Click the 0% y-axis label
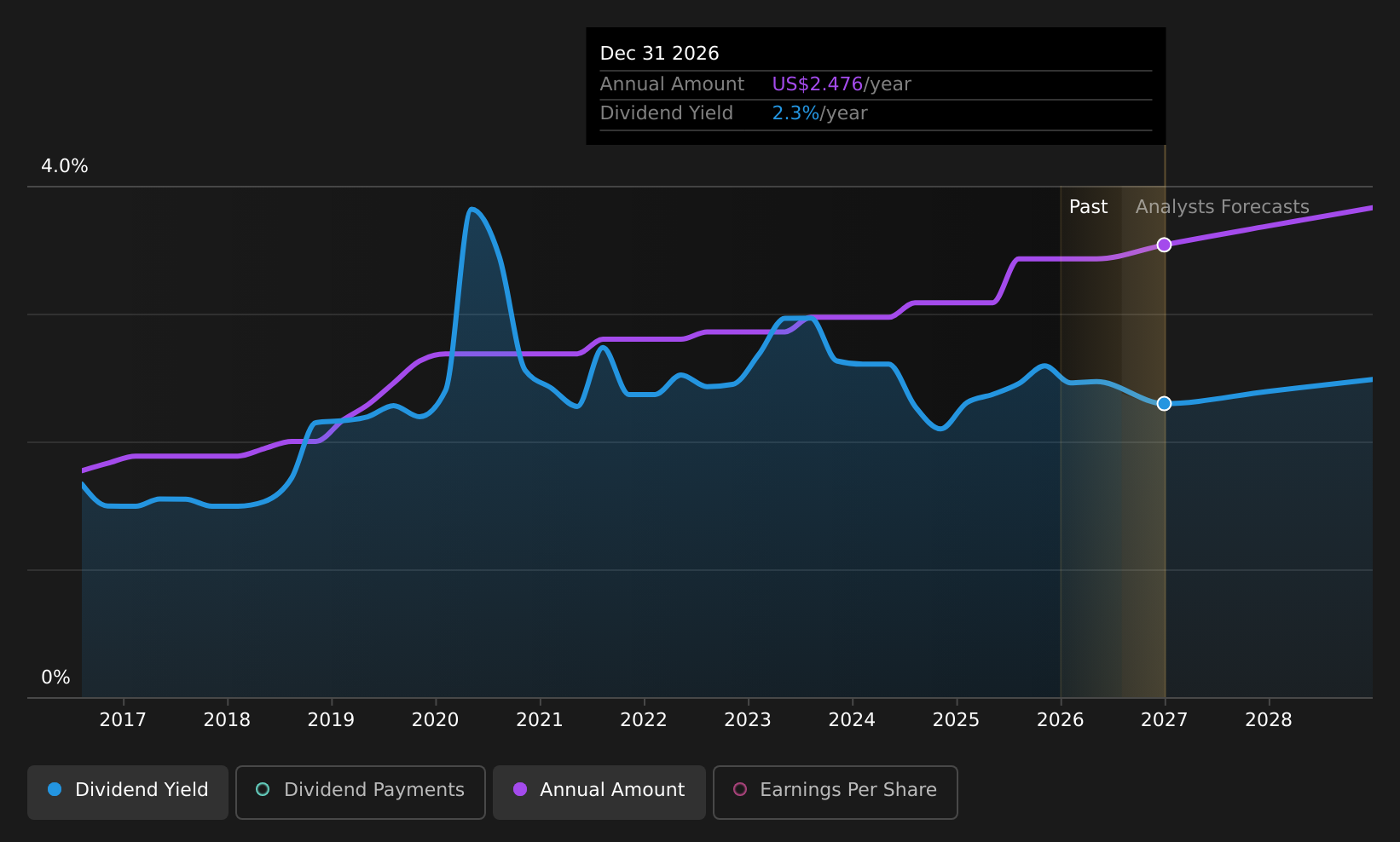This screenshot has width=1400, height=842. click(56, 678)
